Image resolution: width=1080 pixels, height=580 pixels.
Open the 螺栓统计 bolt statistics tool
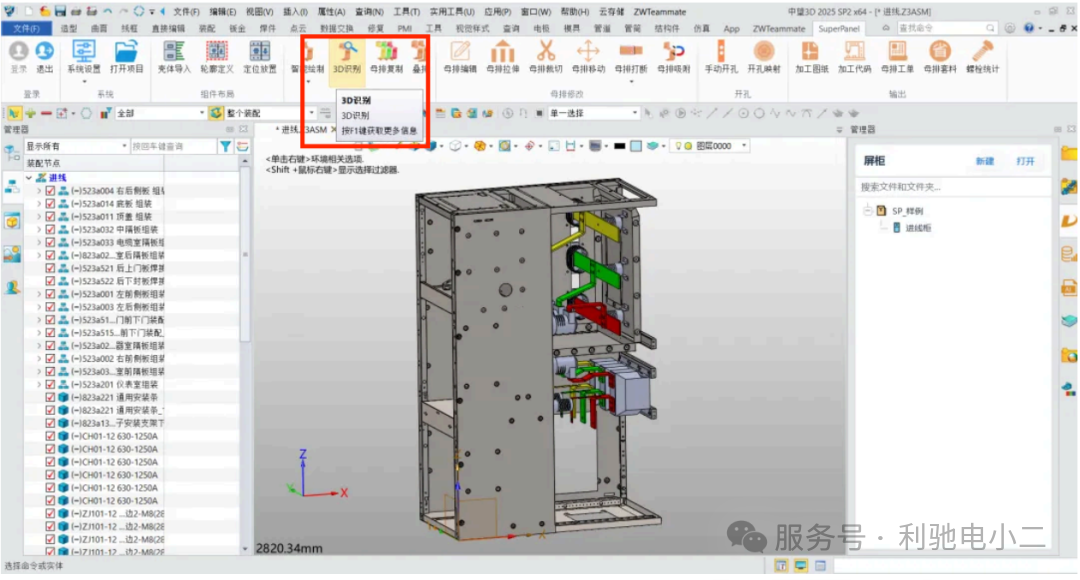(x=982, y=56)
